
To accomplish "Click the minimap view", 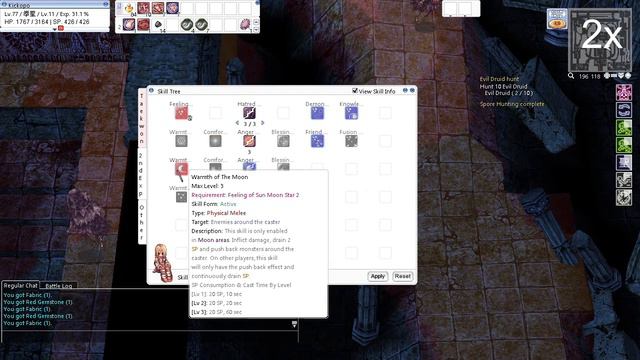I will (x=600, y=40).
